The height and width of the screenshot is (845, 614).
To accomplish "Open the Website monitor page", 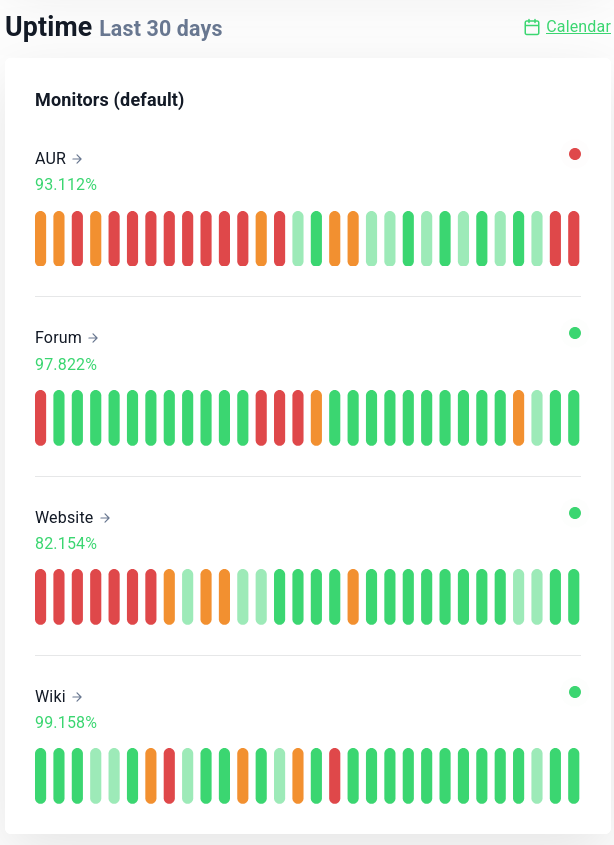I will tap(64, 517).
